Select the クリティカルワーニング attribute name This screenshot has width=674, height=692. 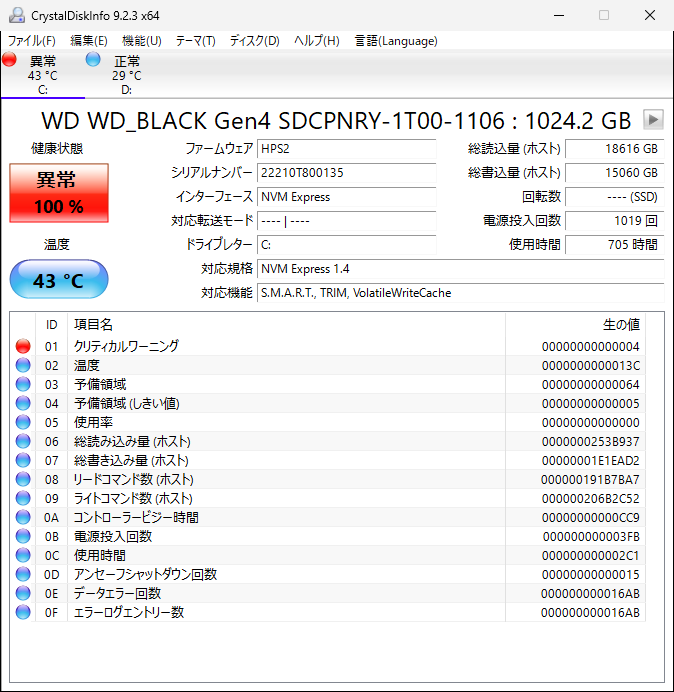tap(126, 346)
